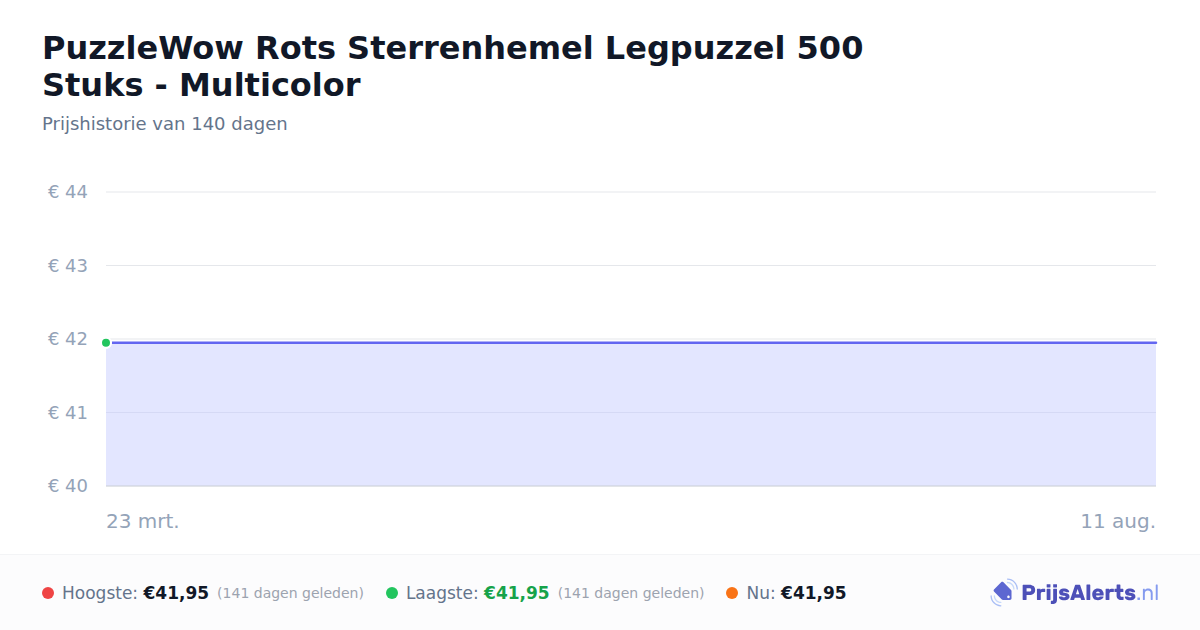
Task: Click the shaded blue area under price line
Action: click(x=631, y=415)
